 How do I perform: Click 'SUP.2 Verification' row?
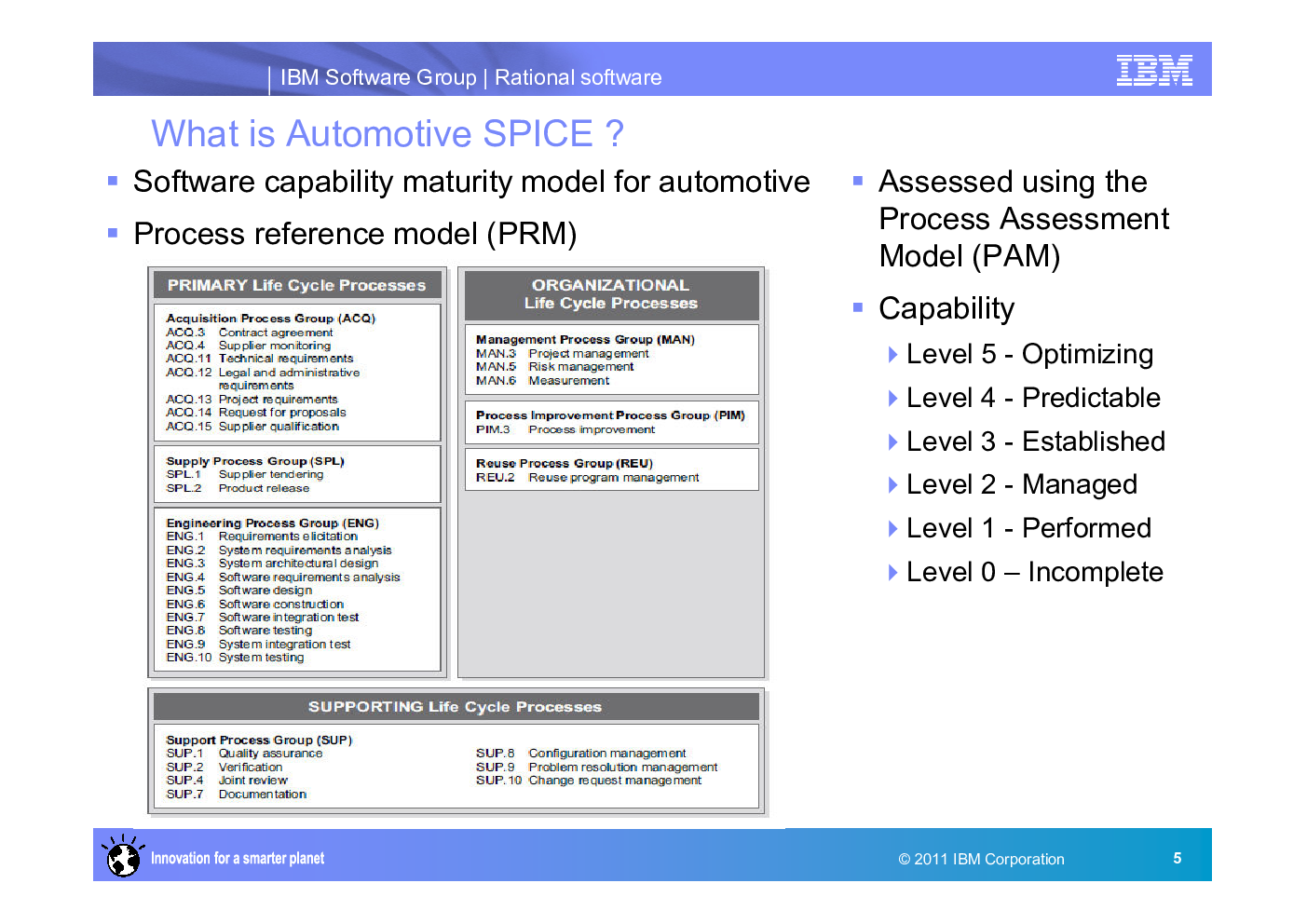pos(224,768)
